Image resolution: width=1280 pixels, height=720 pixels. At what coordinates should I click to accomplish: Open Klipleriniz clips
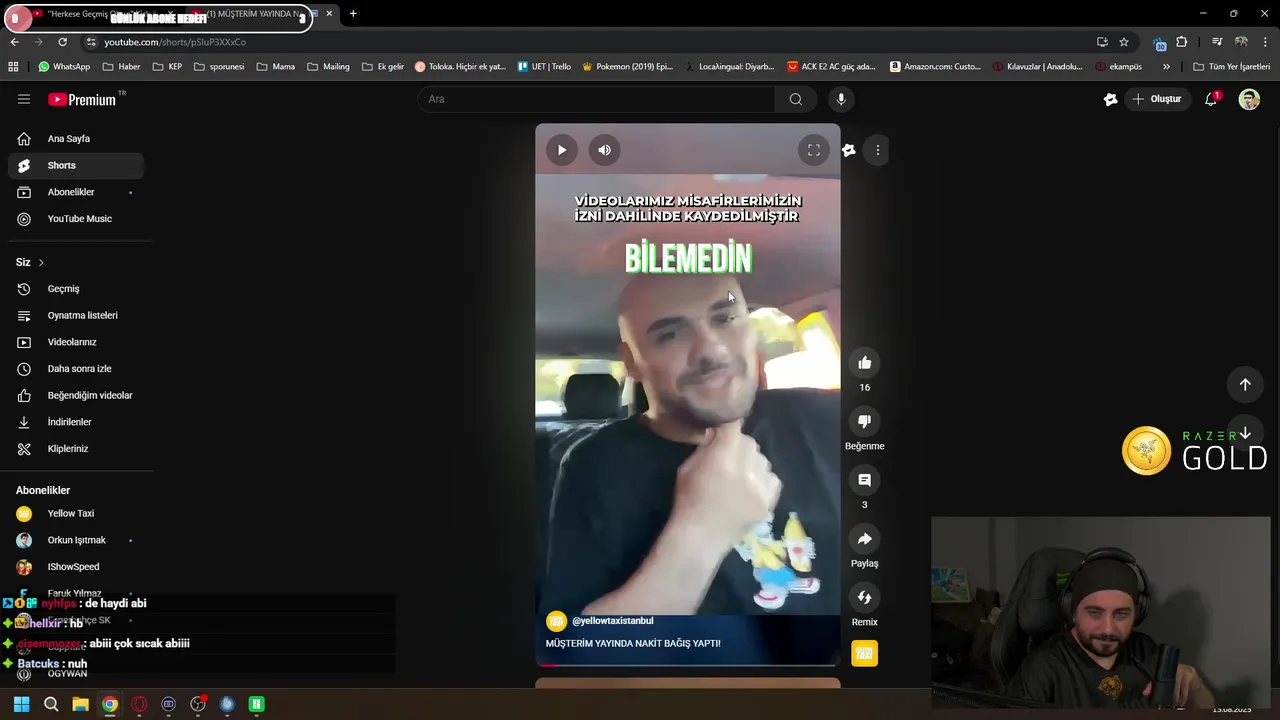click(76, 449)
